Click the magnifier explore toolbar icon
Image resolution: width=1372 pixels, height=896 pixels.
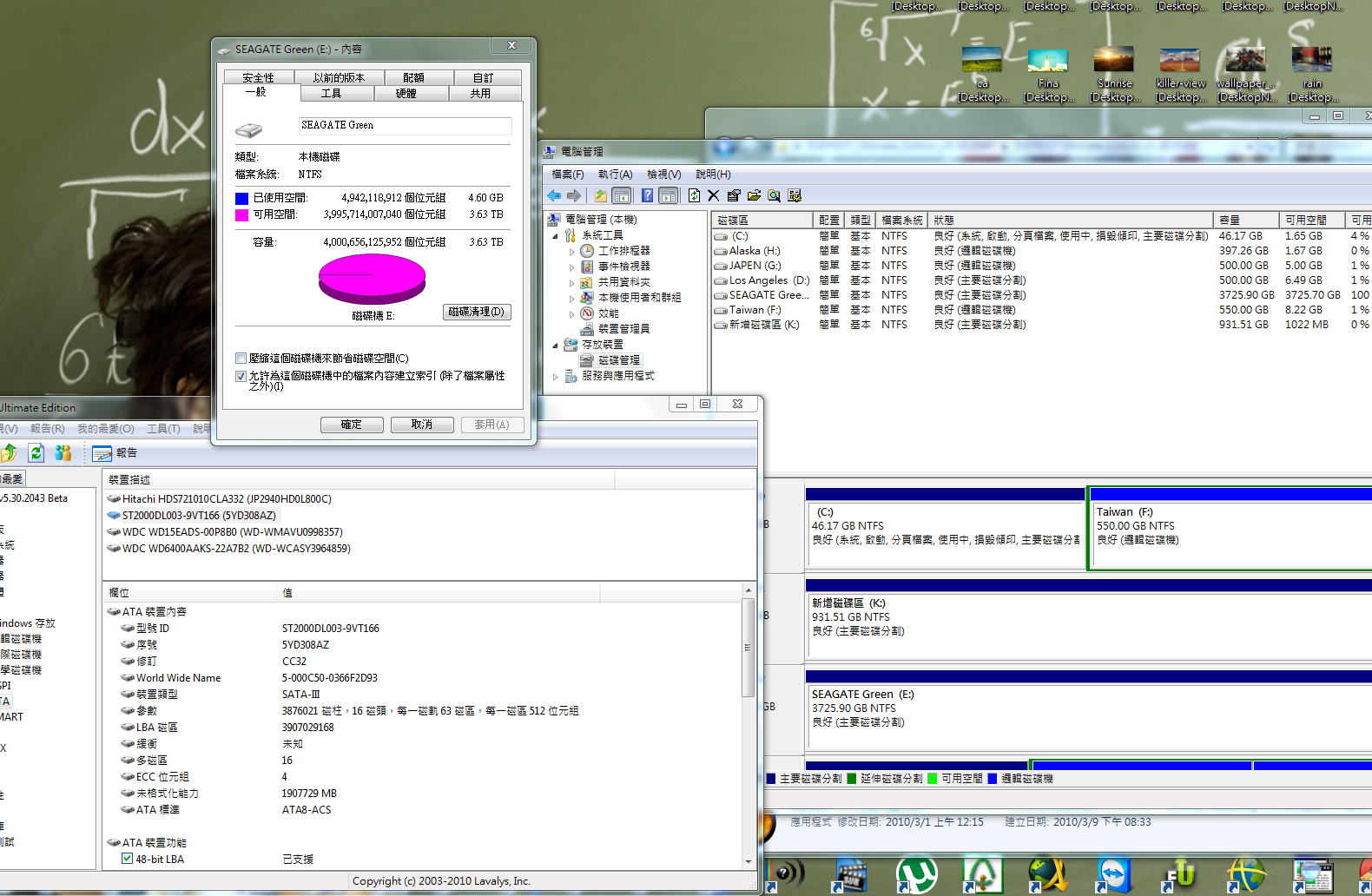click(x=774, y=196)
